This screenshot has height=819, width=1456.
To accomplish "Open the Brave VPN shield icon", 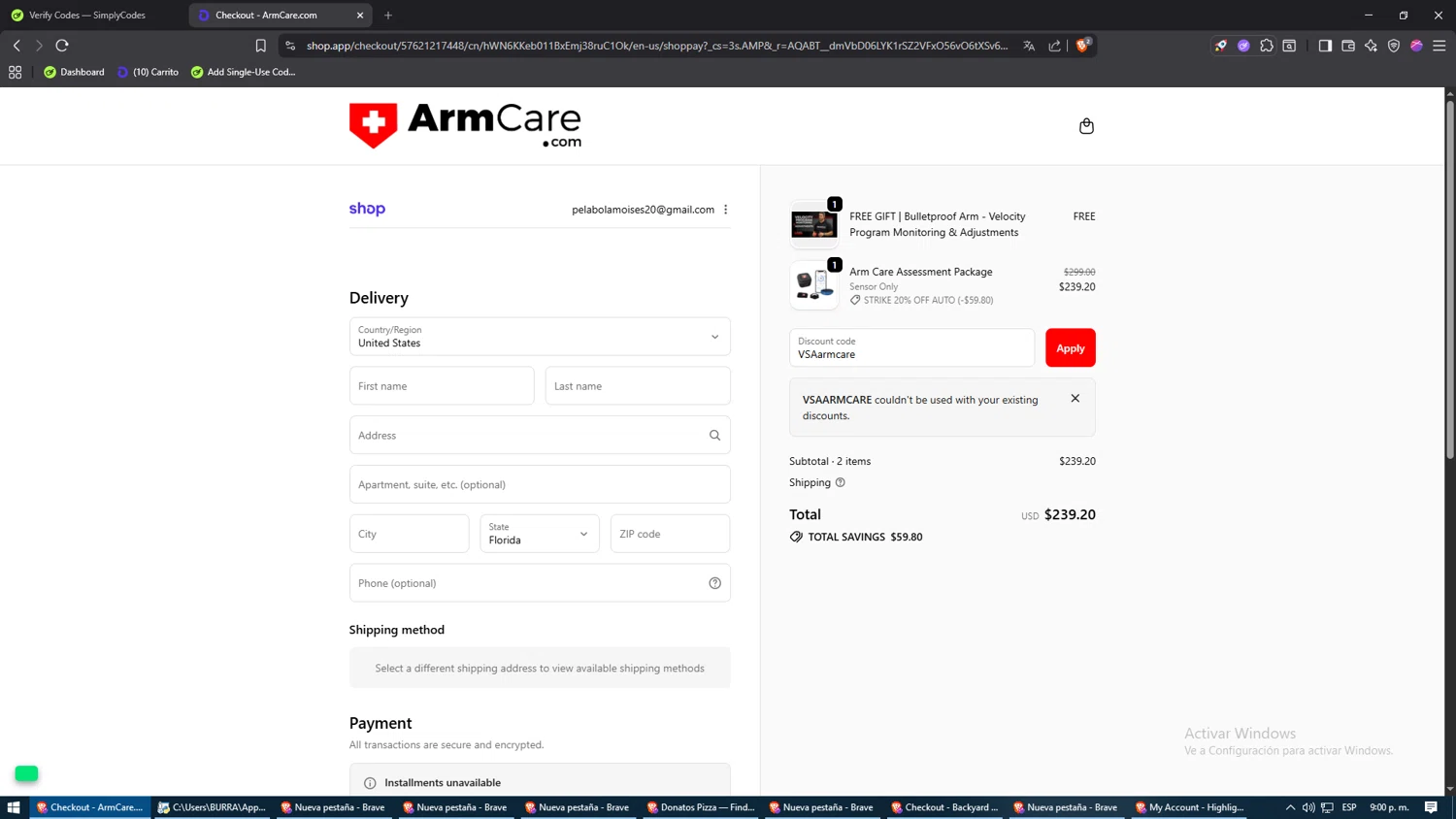I will click(x=1394, y=46).
